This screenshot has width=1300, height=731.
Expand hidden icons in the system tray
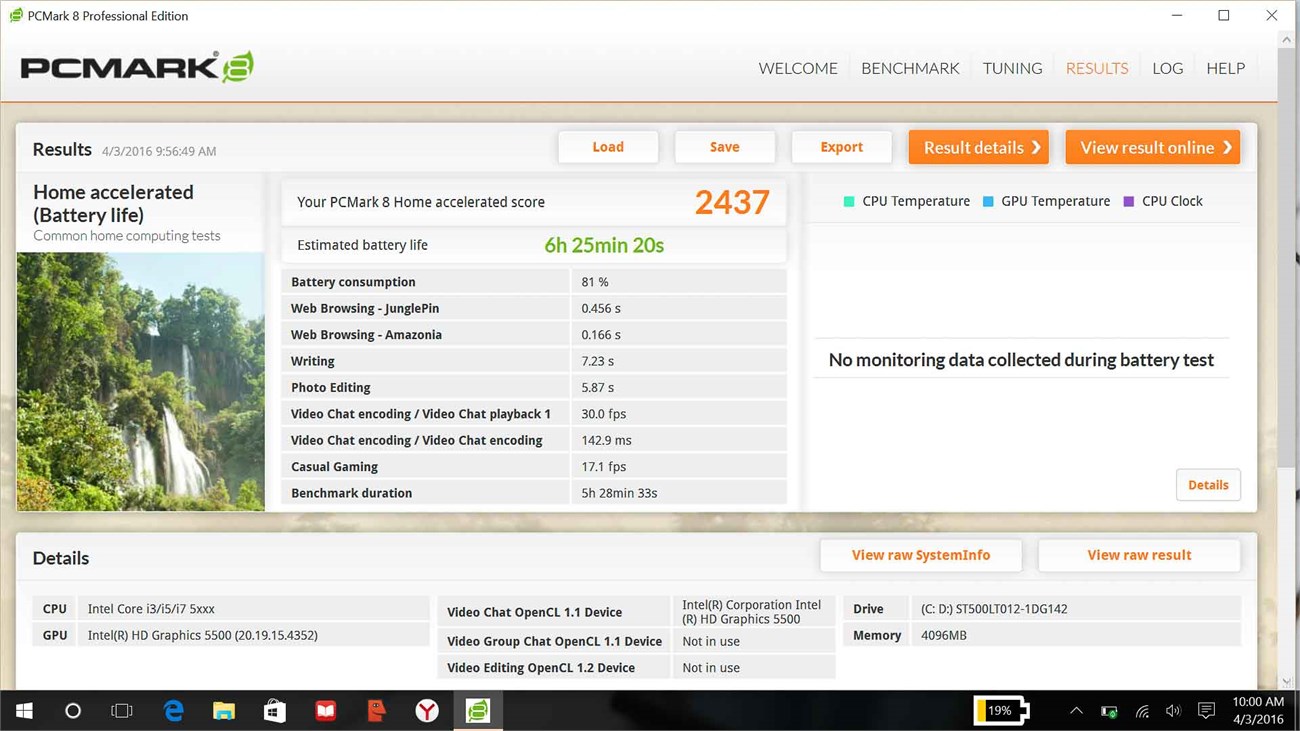pyautogui.click(x=1076, y=710)
